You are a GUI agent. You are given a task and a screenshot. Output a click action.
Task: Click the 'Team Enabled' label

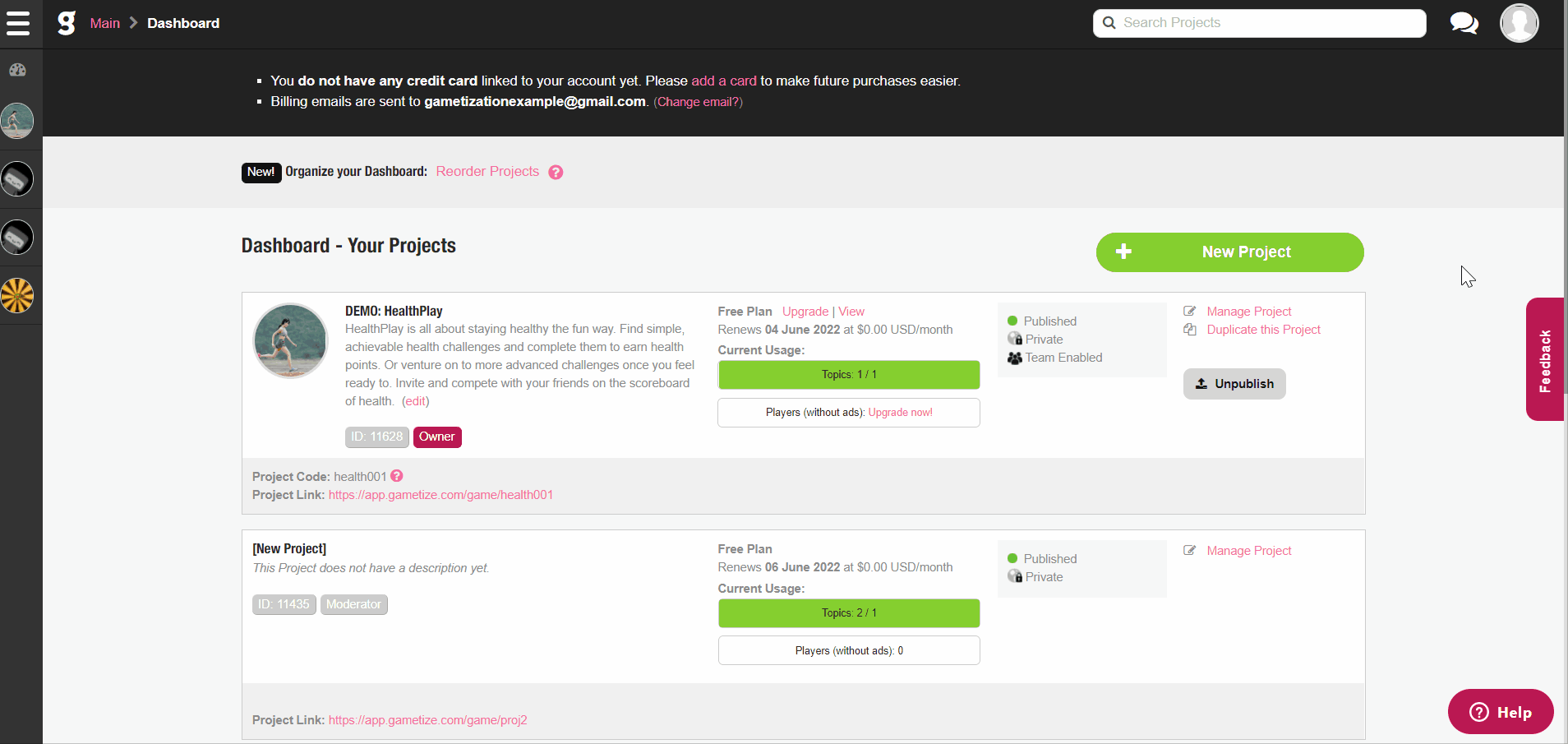(x=1063, y=358)
